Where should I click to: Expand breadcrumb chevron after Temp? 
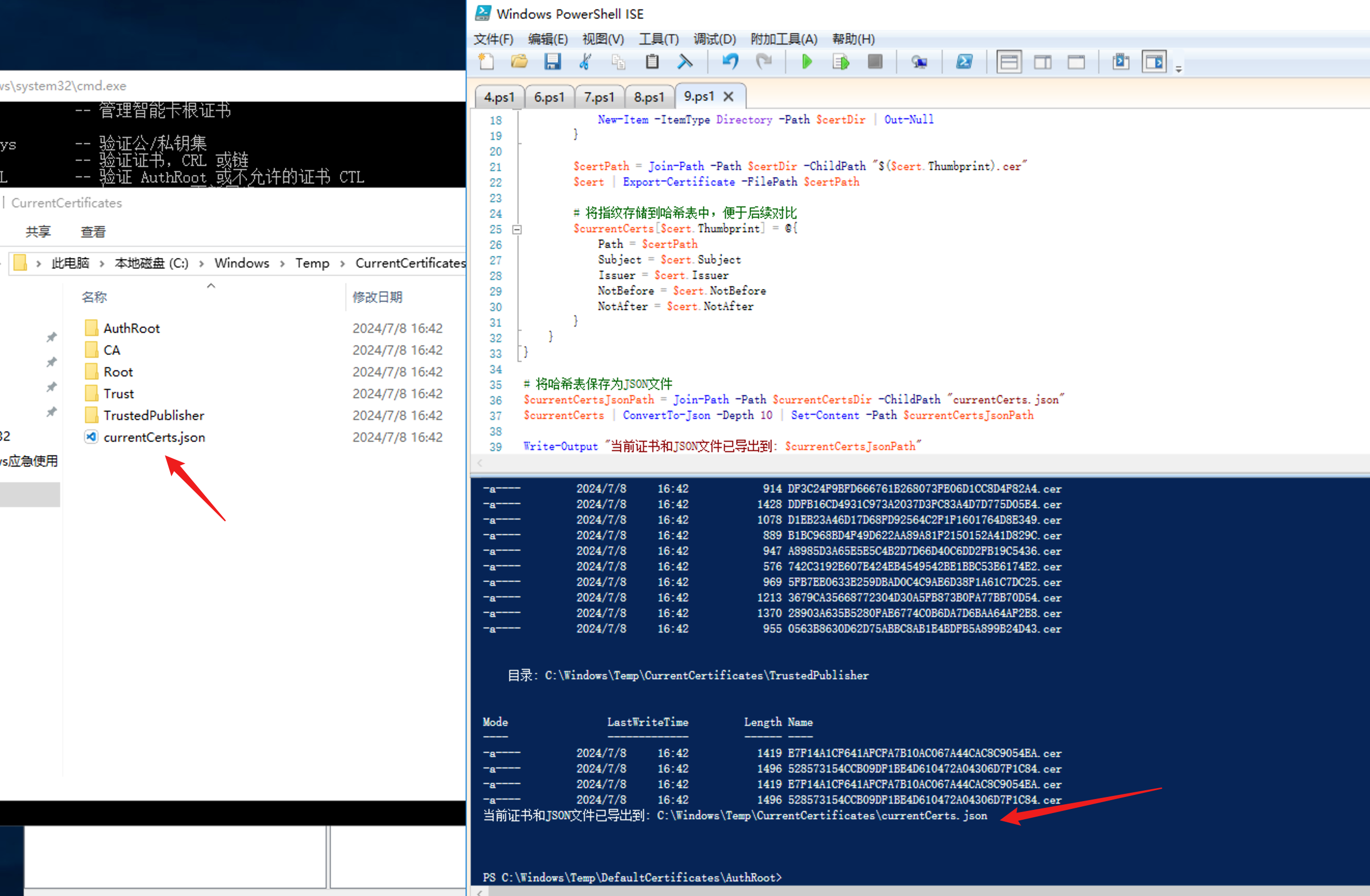342,263
